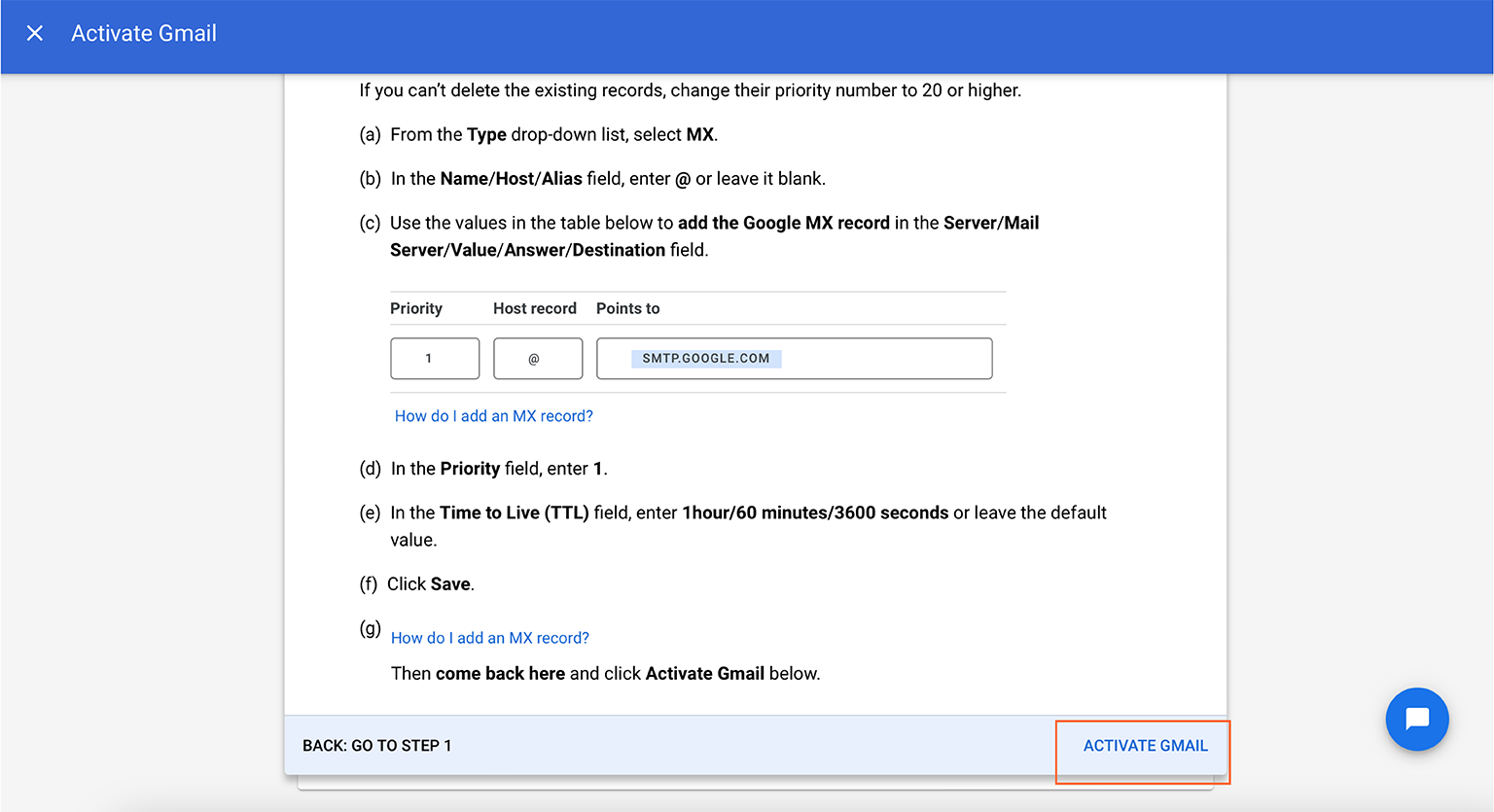Click the Click Save instruction text
The height and width of the screenshot is (812, 1494).
[430, 584]
